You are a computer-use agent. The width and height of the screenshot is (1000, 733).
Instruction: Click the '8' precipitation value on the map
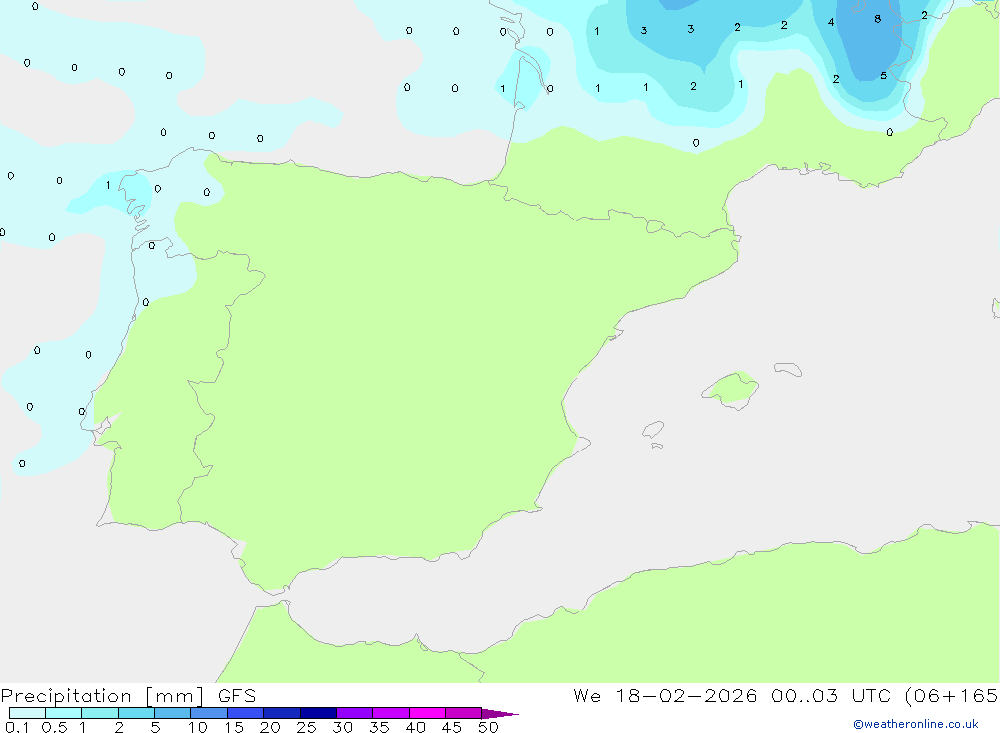pos(878,19)
